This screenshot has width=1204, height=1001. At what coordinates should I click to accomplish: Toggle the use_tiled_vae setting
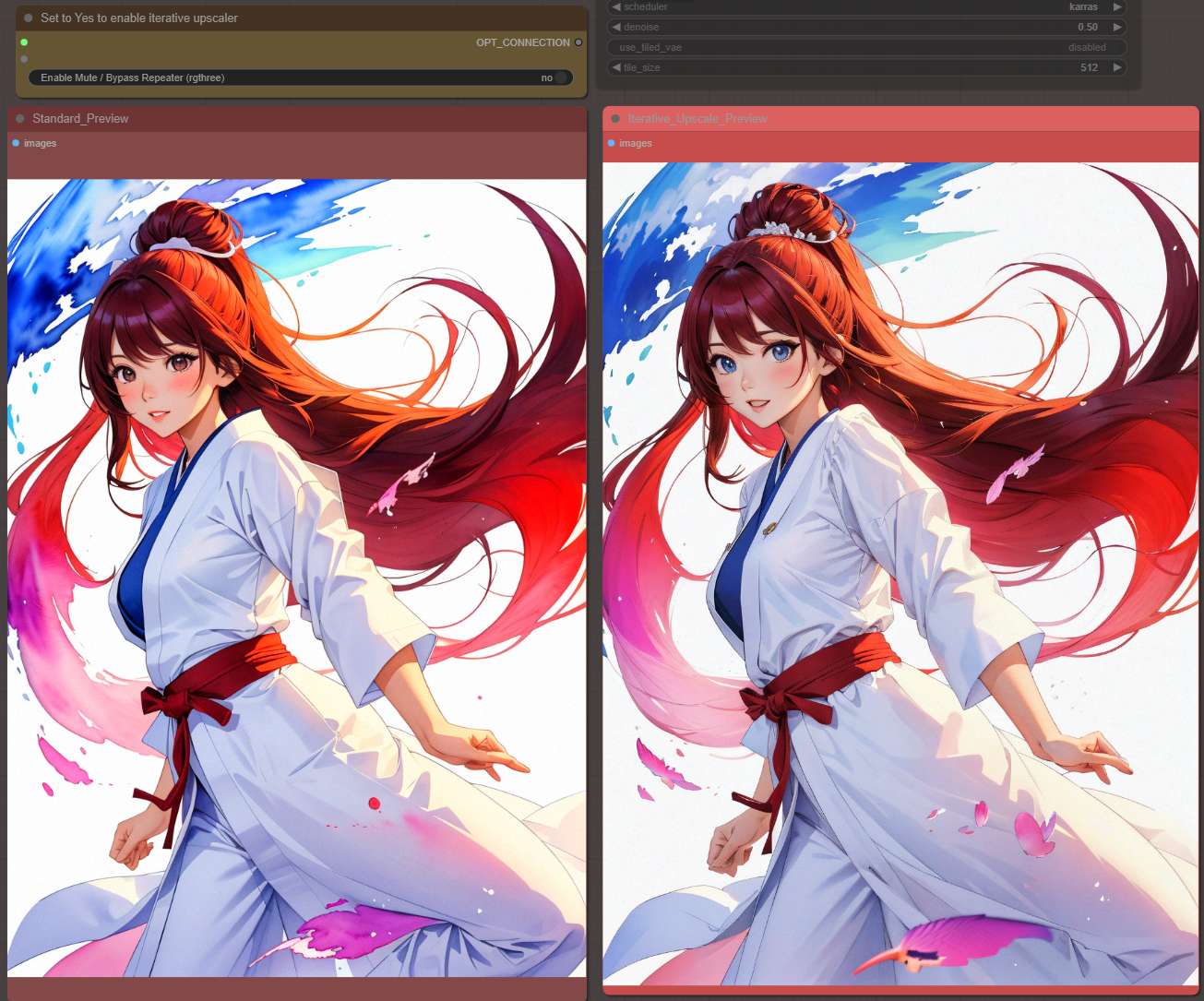pos(866,47)
